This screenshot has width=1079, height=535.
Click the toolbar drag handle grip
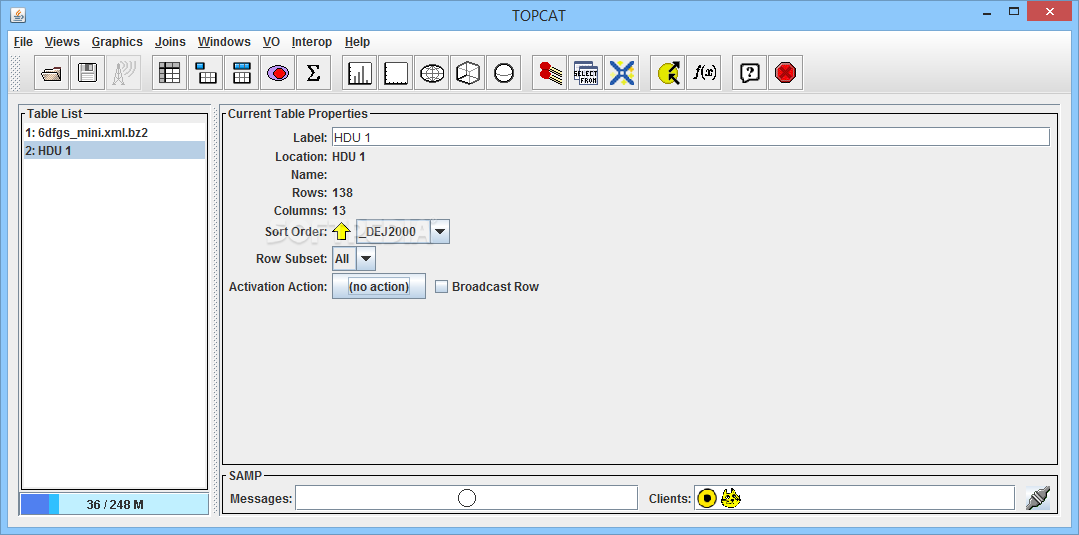click(x=16, y=73)
